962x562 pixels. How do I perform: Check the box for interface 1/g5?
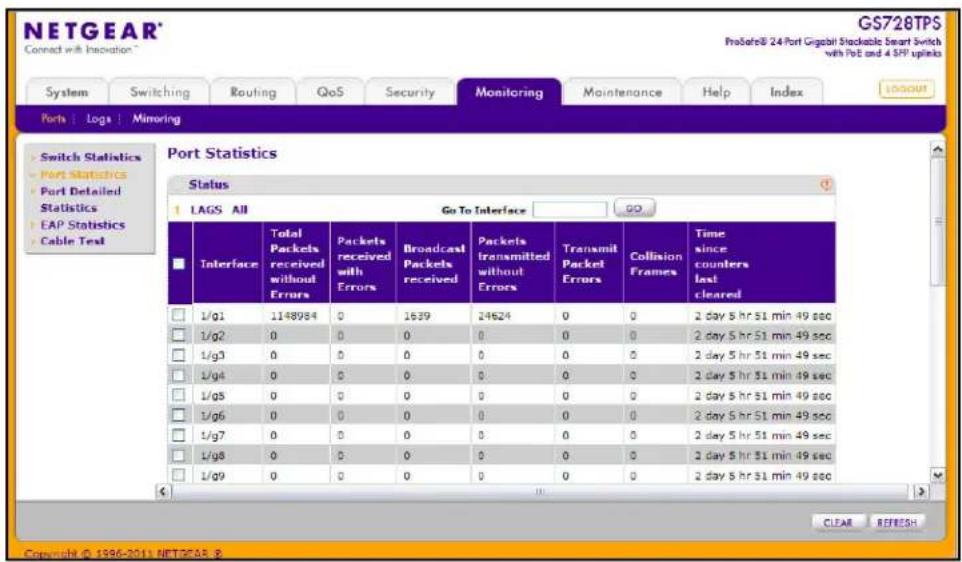(179, 395)
